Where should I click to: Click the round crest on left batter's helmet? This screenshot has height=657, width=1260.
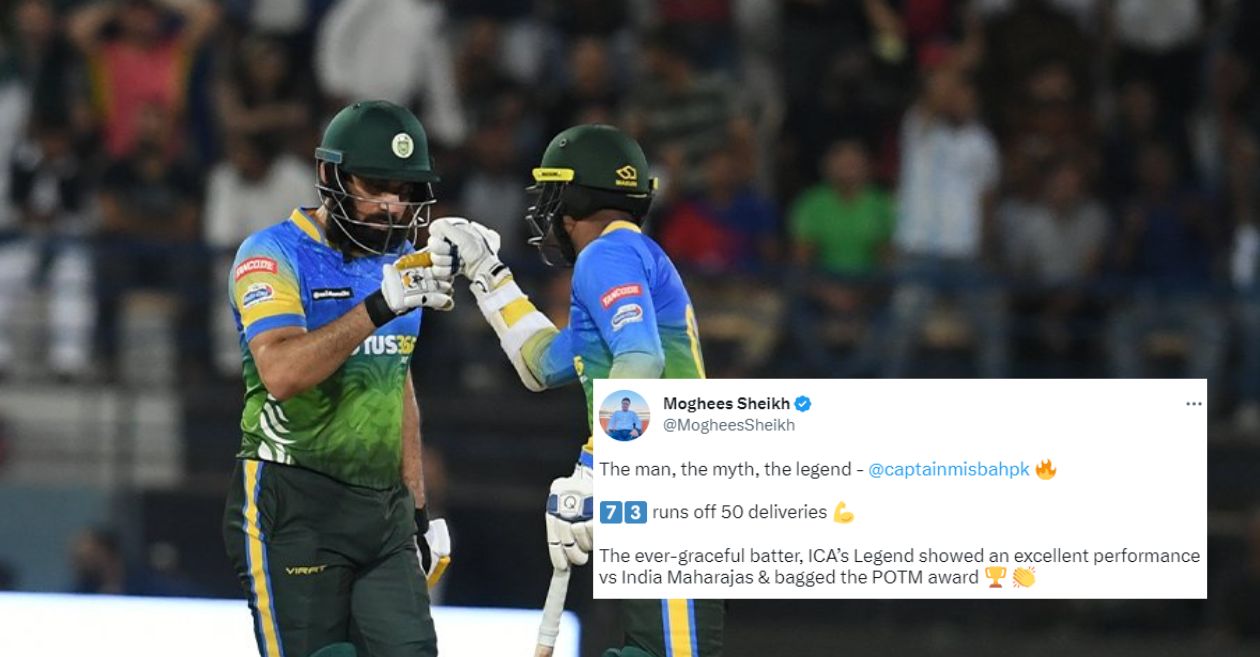coord(402,145)
